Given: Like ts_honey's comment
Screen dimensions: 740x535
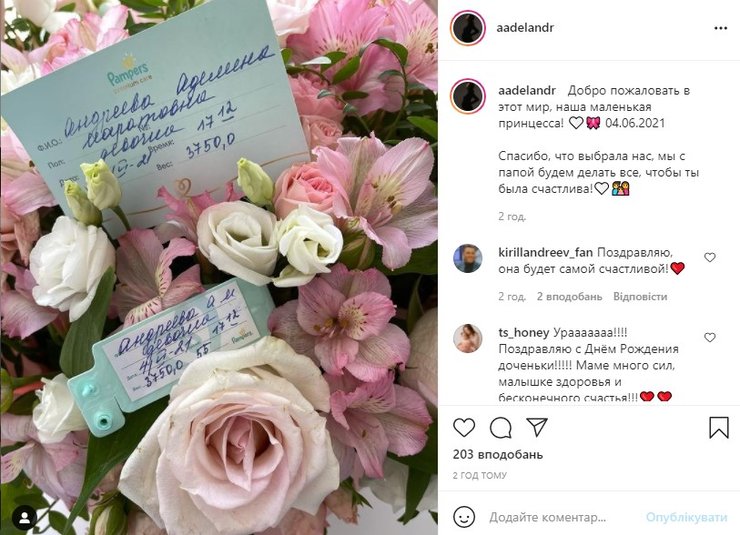Looking at the screenshot, I should click(710, 338).
